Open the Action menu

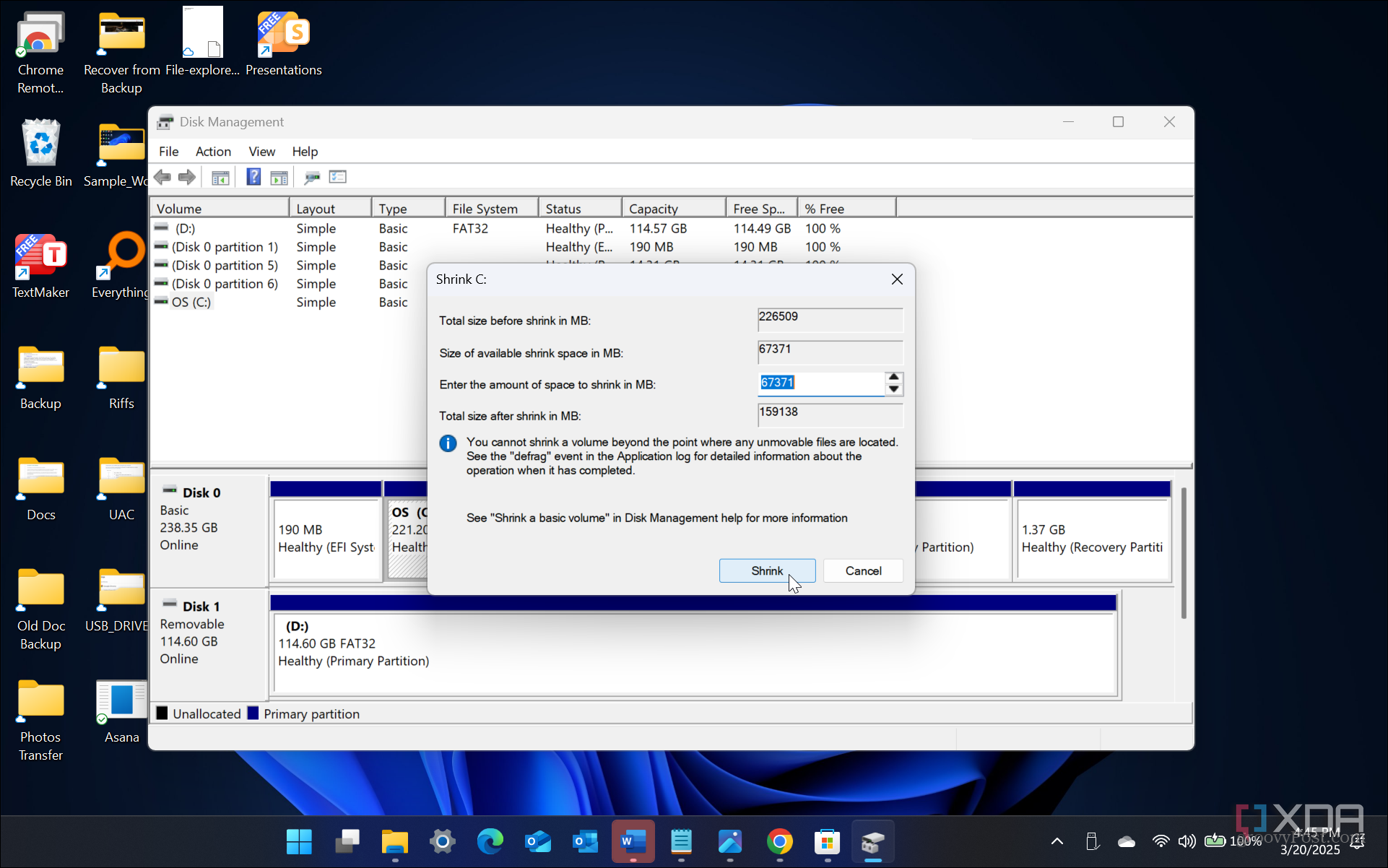(x=213, y=152)
